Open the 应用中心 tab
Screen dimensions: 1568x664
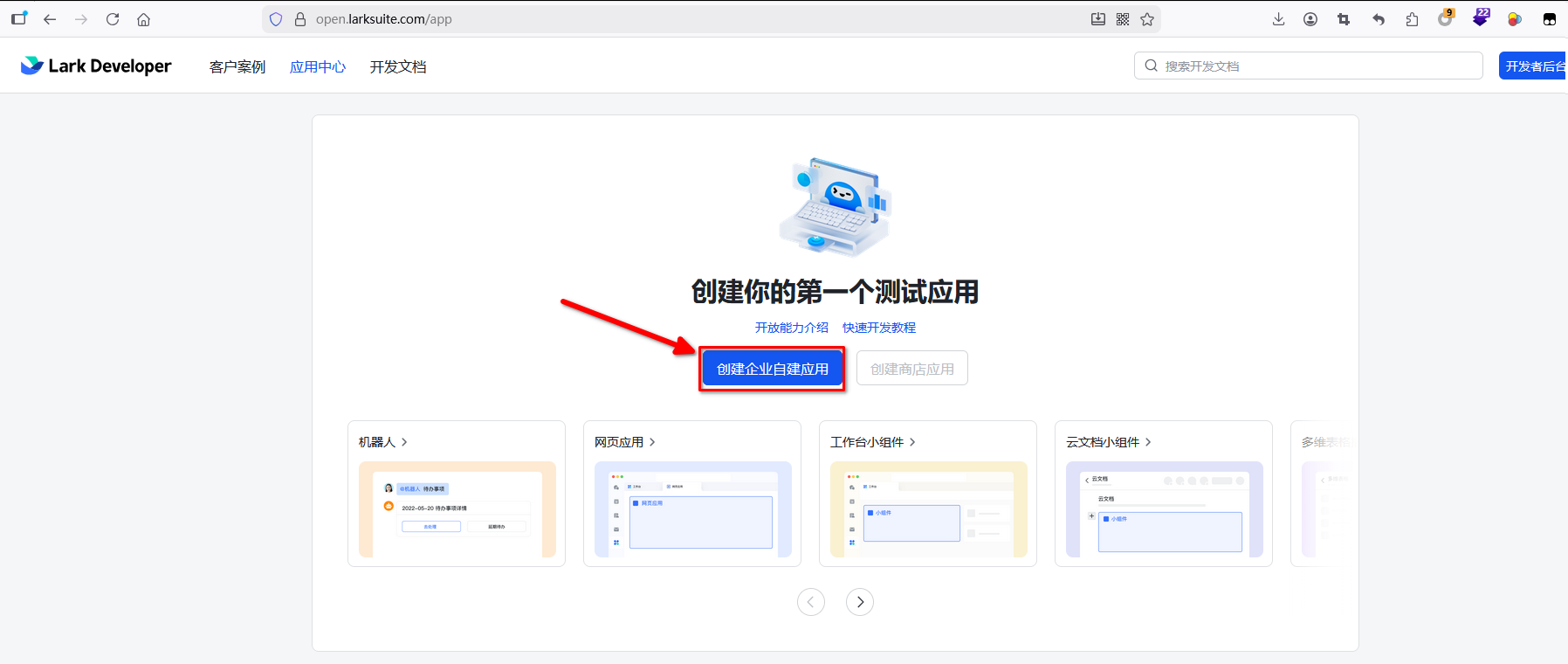318,67
